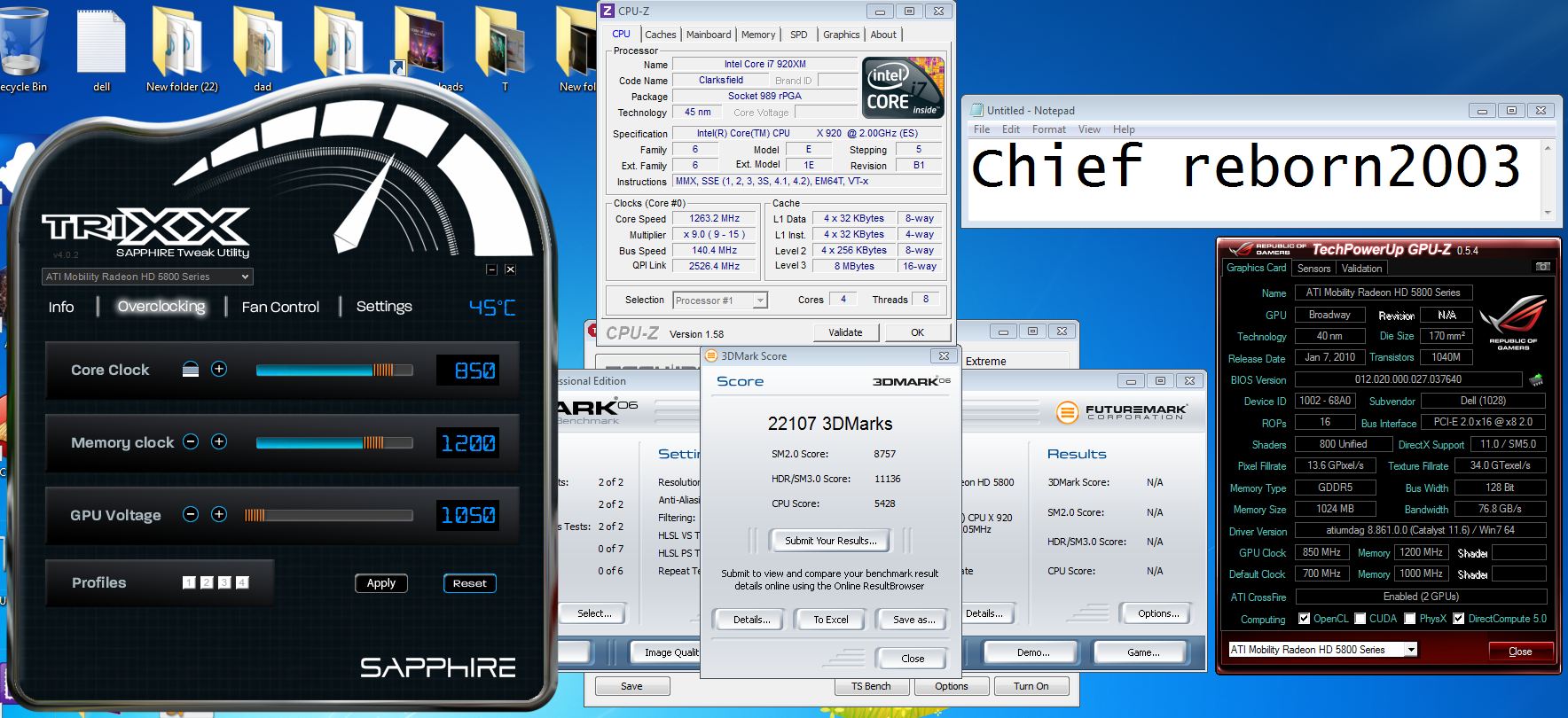Click the Futuremark logo in 3DMark06
Image resolution: width=1568 pixels, height=718 pixels.
(1122, 412)
